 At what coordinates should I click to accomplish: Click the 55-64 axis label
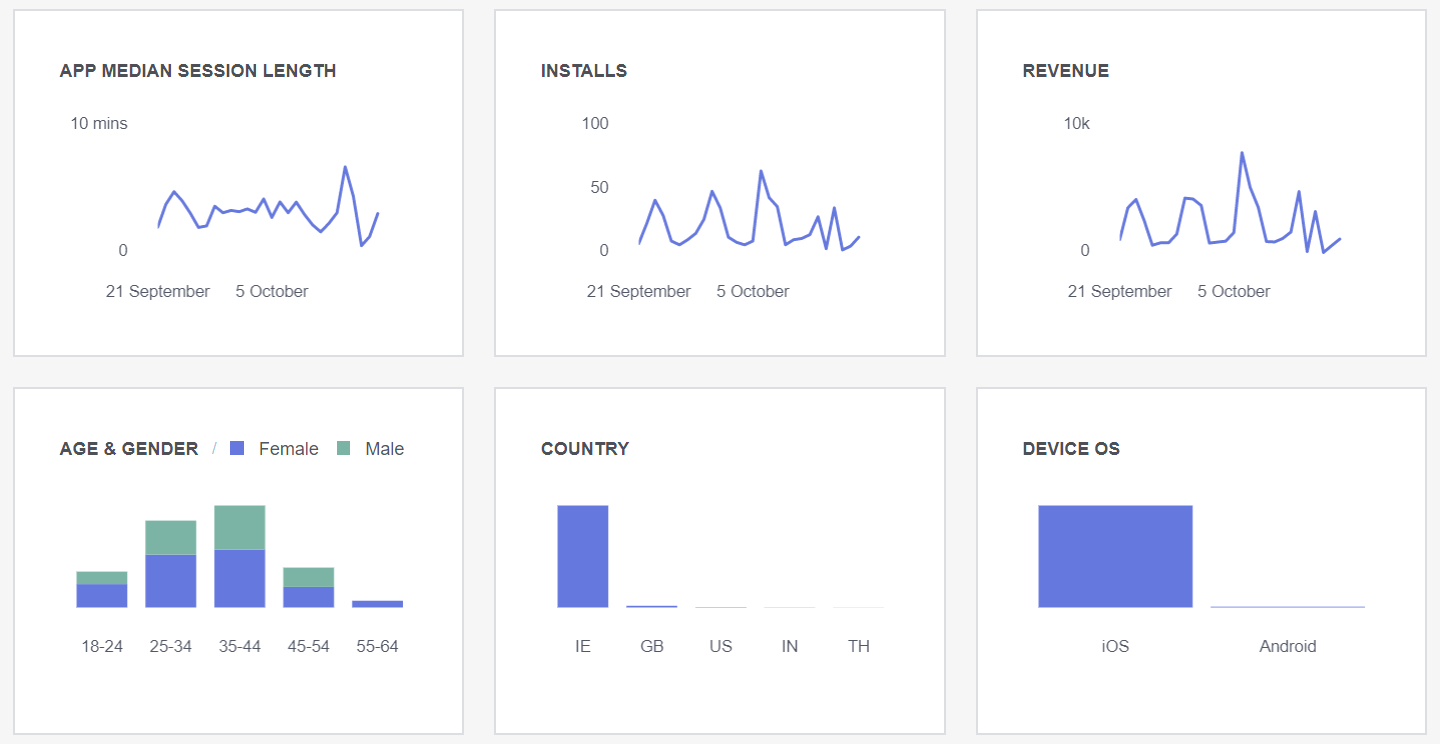(378, 646)
